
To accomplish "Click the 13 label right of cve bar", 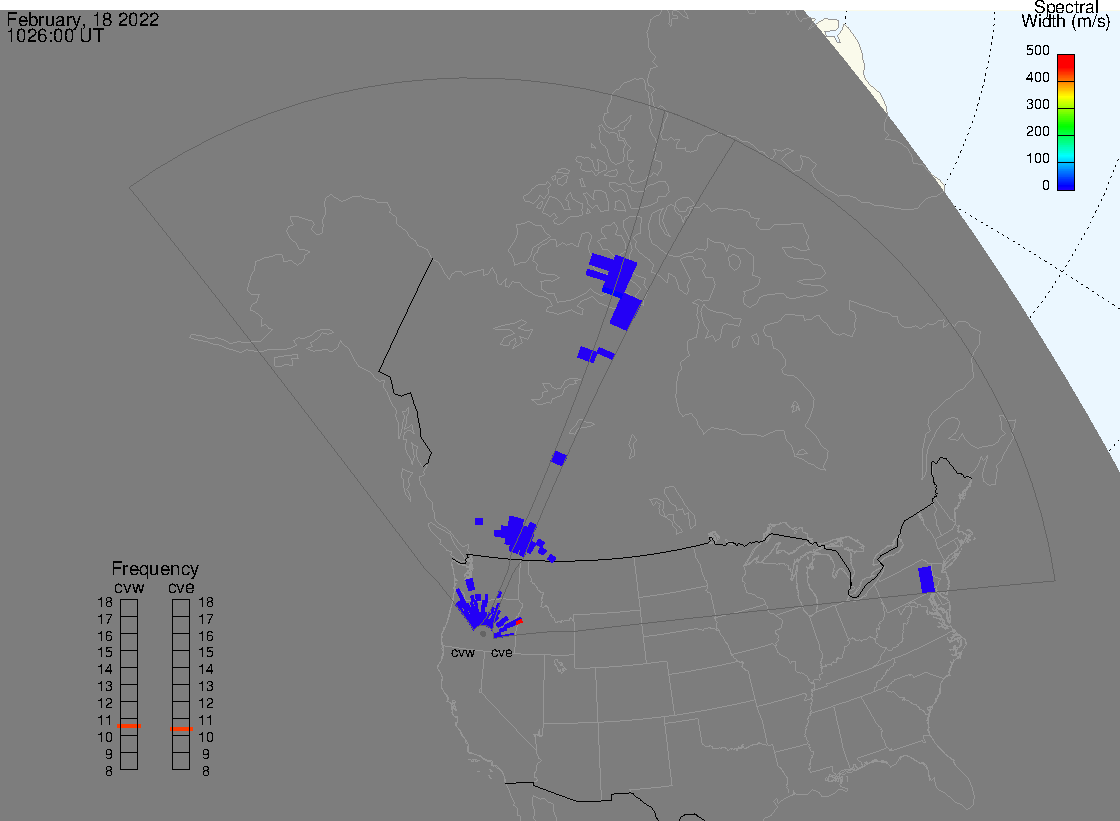I will coord(206,686).
